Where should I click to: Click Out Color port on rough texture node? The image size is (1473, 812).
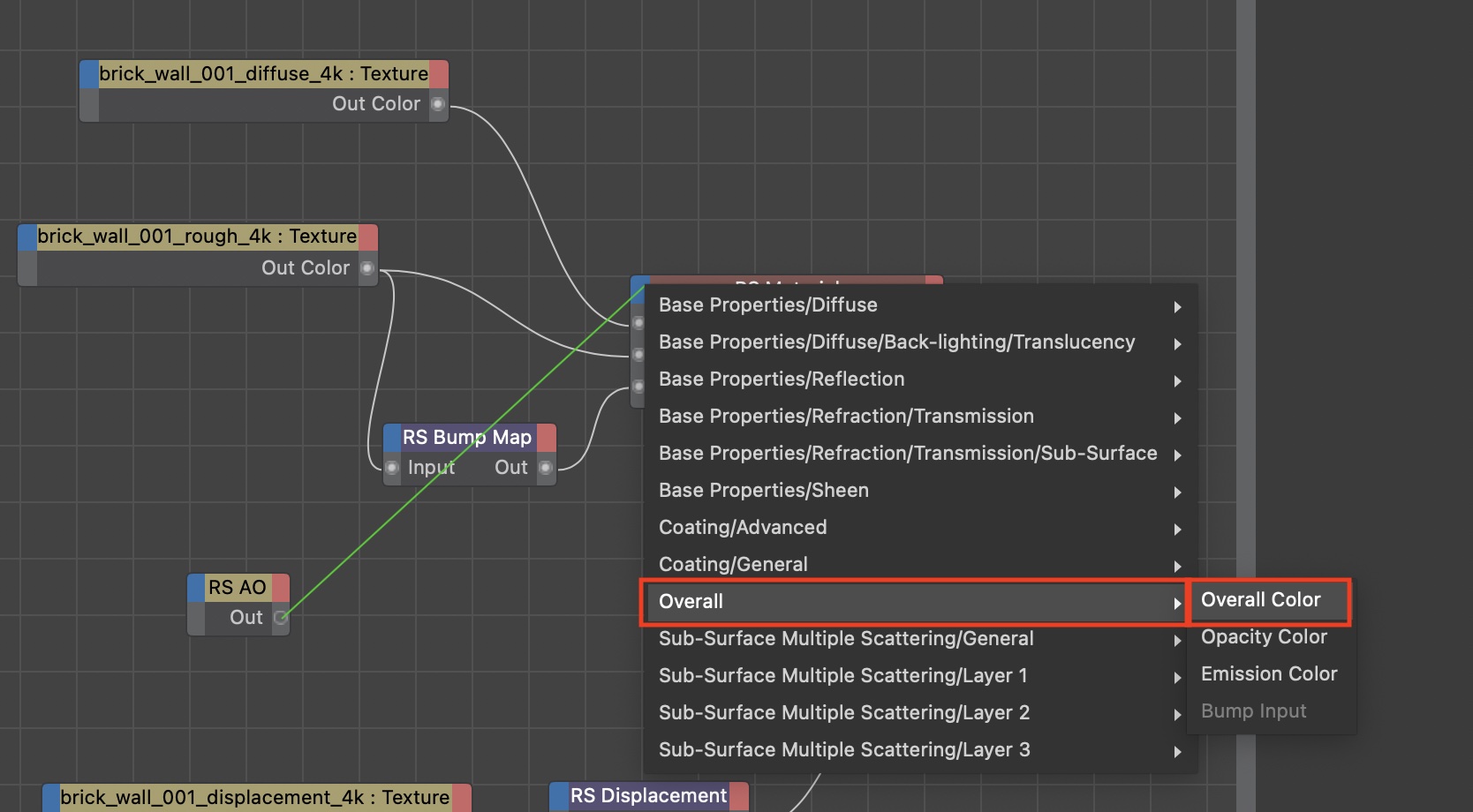pyautogui.click(x=367, y=268)
